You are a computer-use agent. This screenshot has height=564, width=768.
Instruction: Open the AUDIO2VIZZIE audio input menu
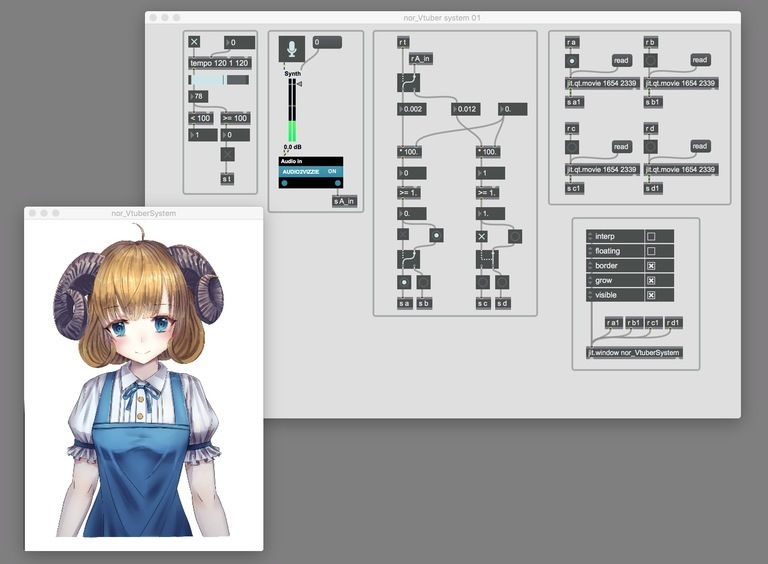point(301,172)
